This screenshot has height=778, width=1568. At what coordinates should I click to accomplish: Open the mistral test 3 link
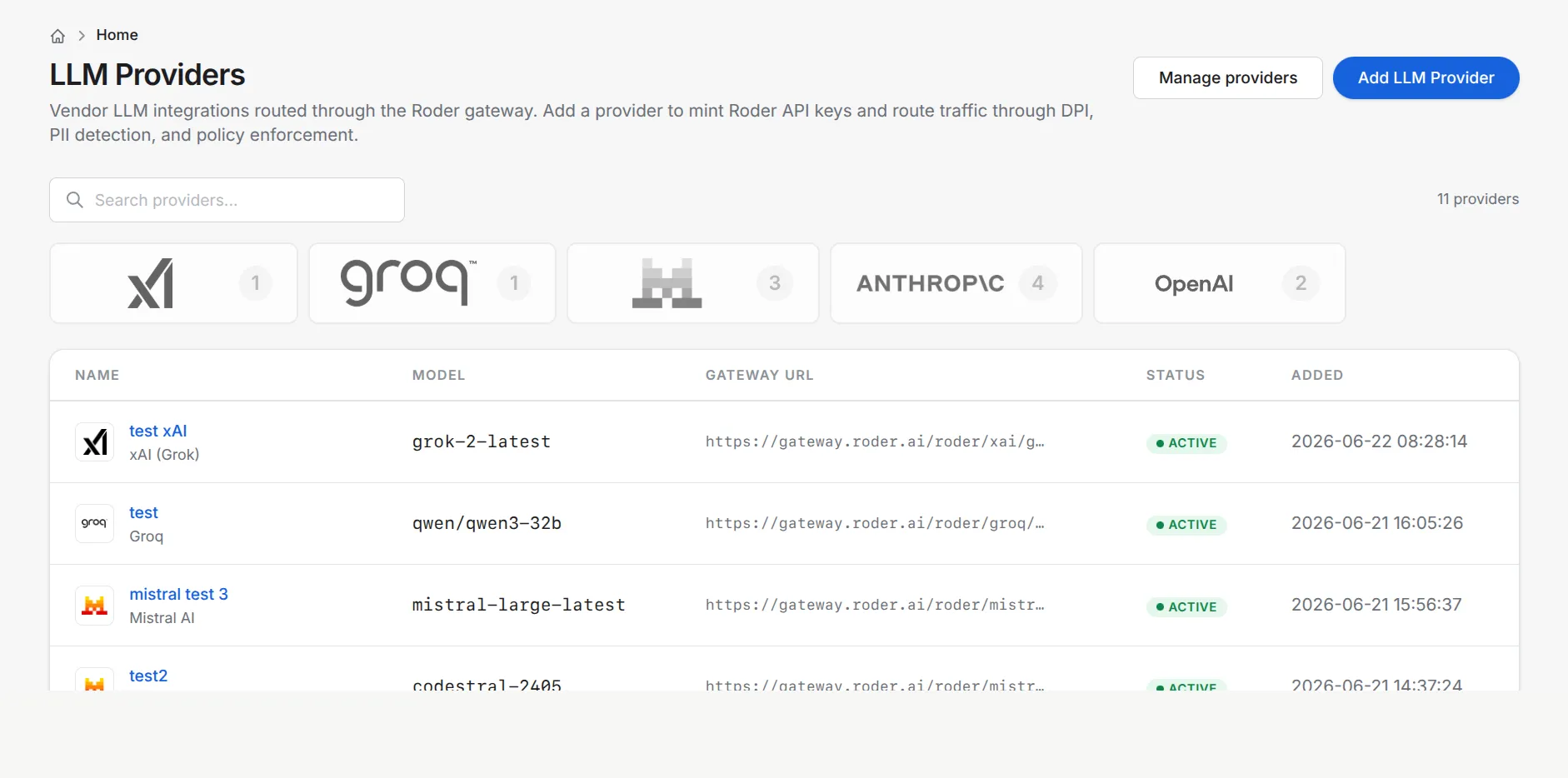[x=178, y=594]
